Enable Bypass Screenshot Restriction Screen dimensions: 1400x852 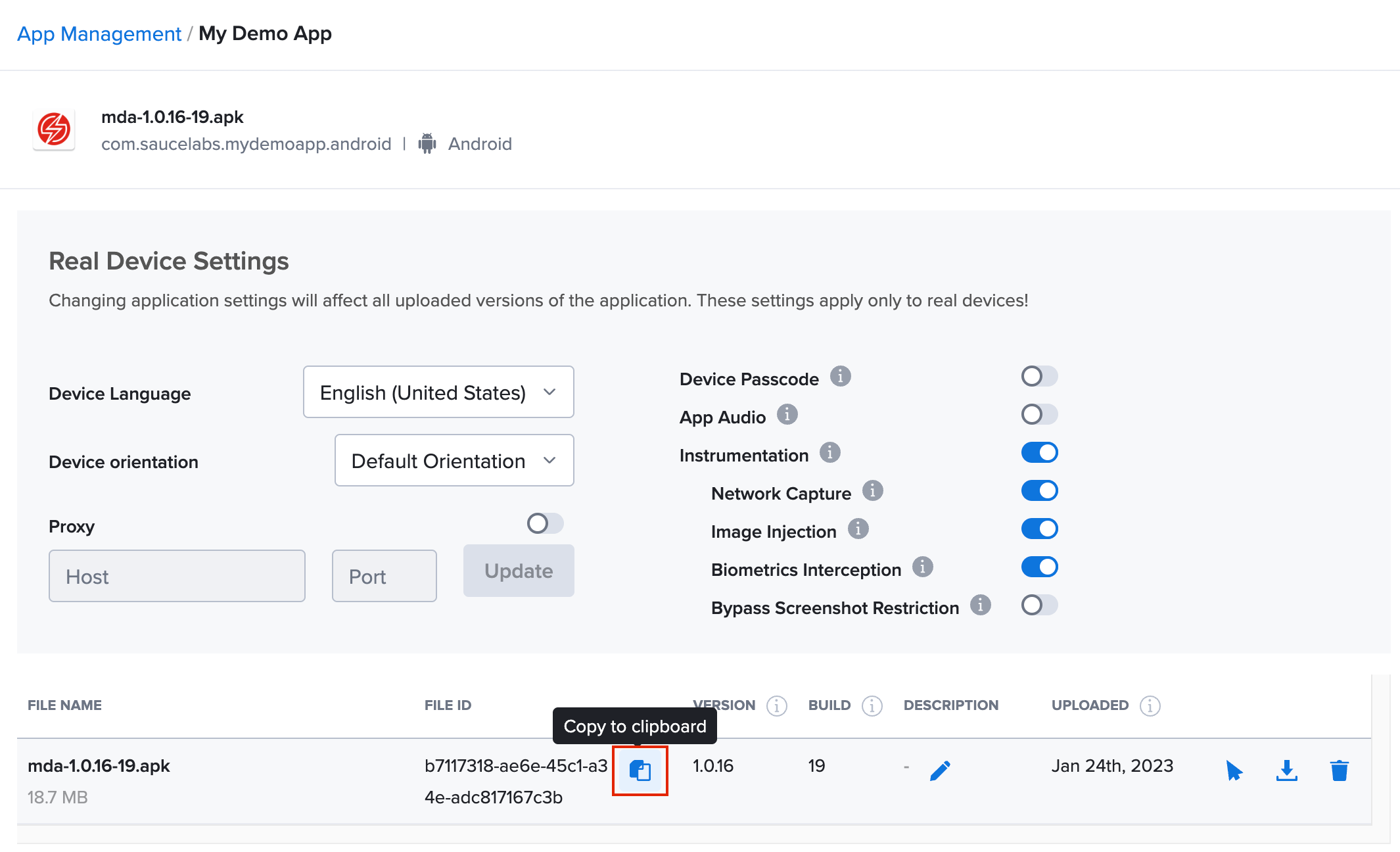(x=1039, y=605)
